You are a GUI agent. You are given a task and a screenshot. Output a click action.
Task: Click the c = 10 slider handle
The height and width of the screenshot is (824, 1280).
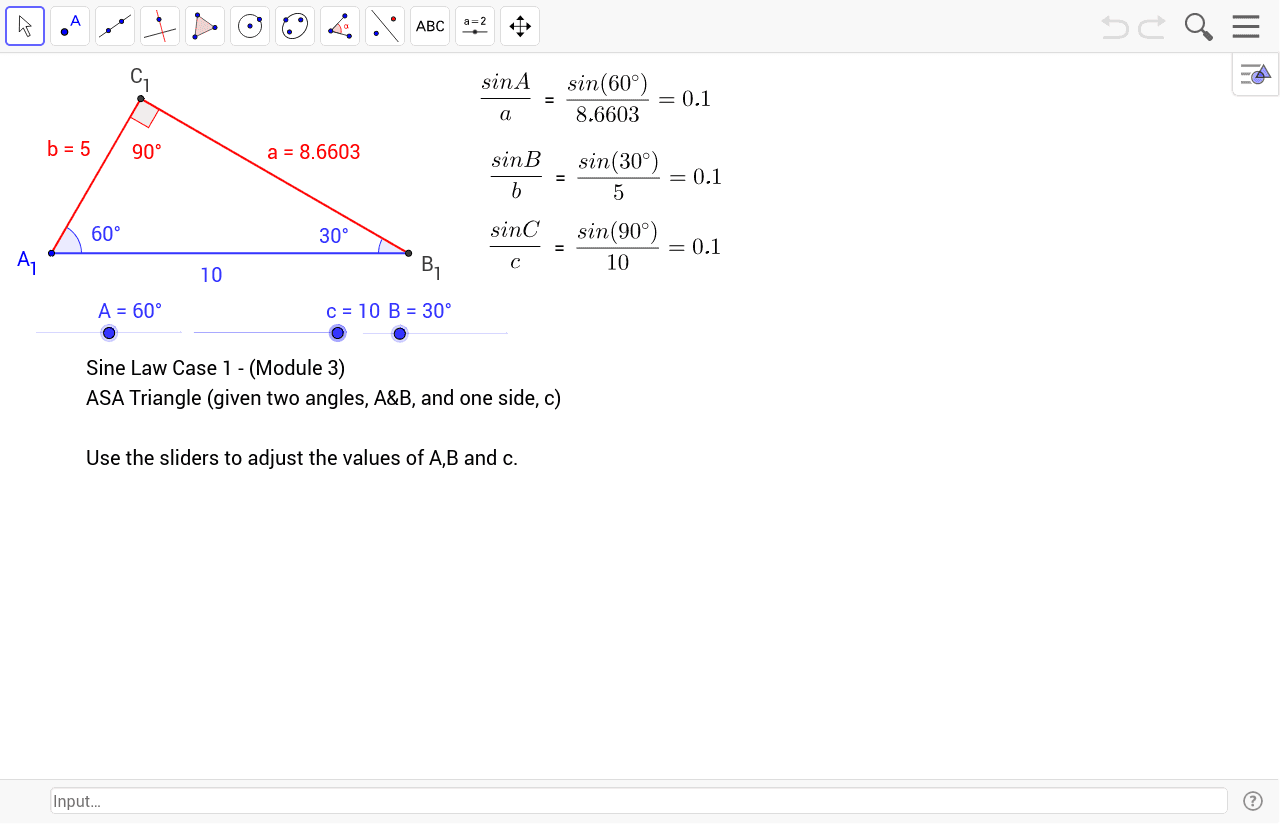338,333
